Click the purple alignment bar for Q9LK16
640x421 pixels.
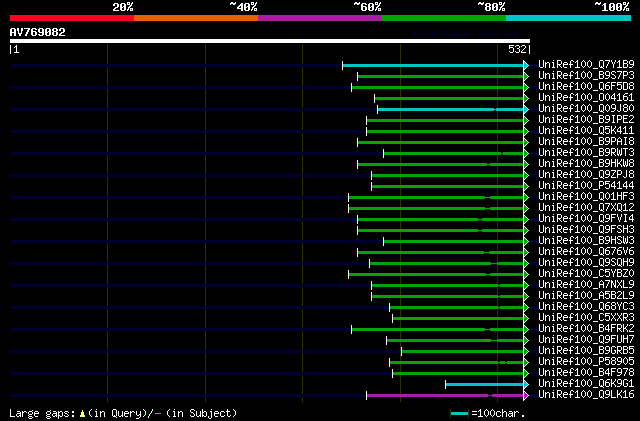[x=445, y=396]
